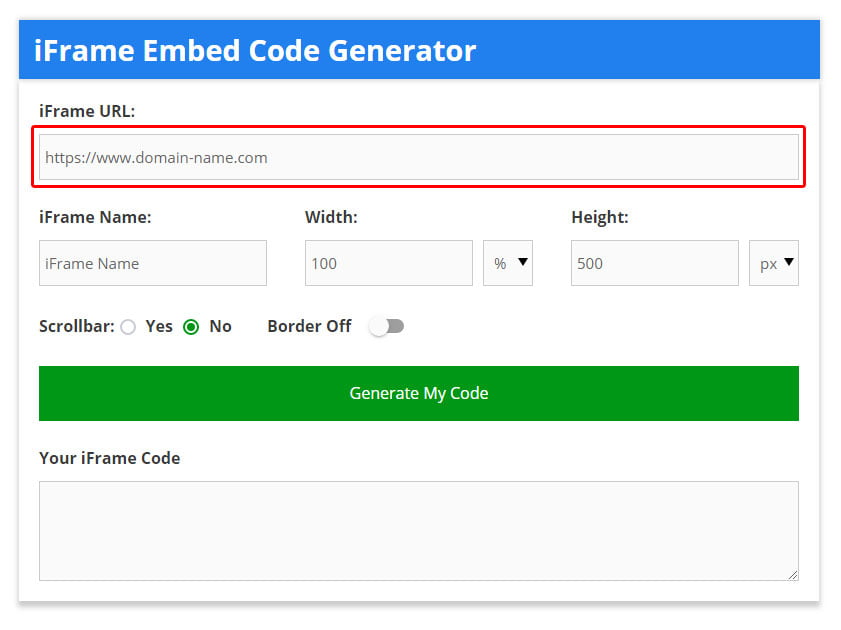The image size is (841, 630).
Task: Click the Your iFrame Code label
Action: pyautogui.click(x=109, y=458)
